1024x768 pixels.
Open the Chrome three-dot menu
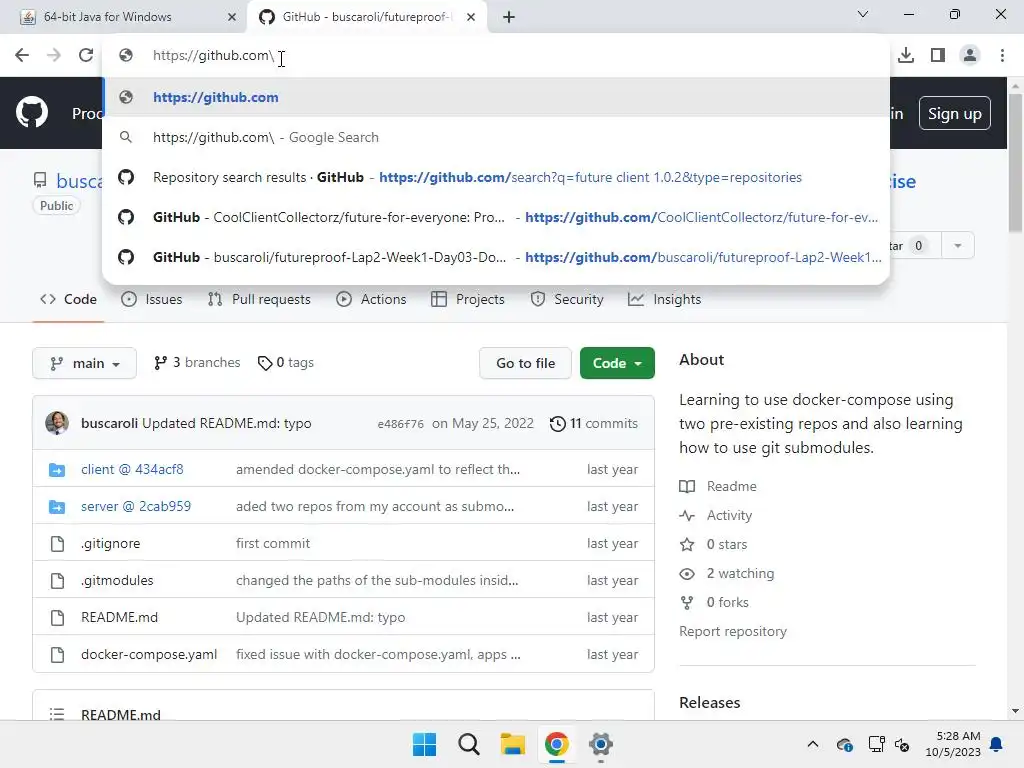(x=1002, y=55)
